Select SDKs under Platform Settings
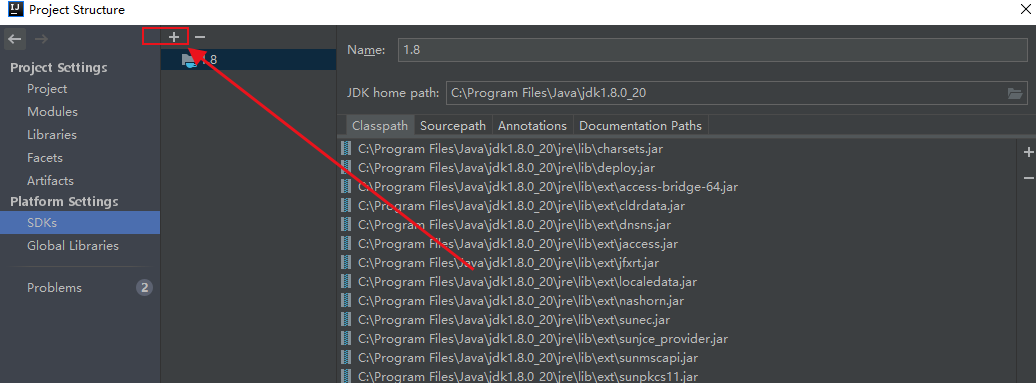 tap(80, 223)
